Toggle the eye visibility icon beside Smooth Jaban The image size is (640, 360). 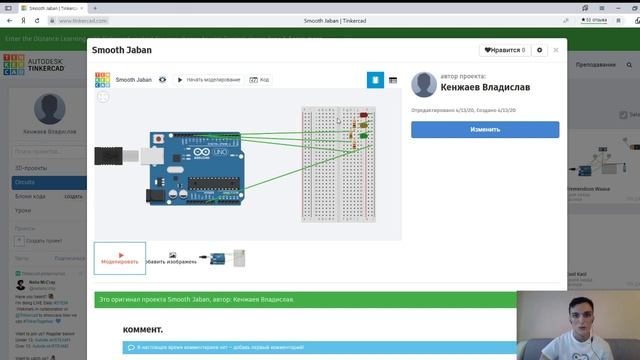click(162, 80)
